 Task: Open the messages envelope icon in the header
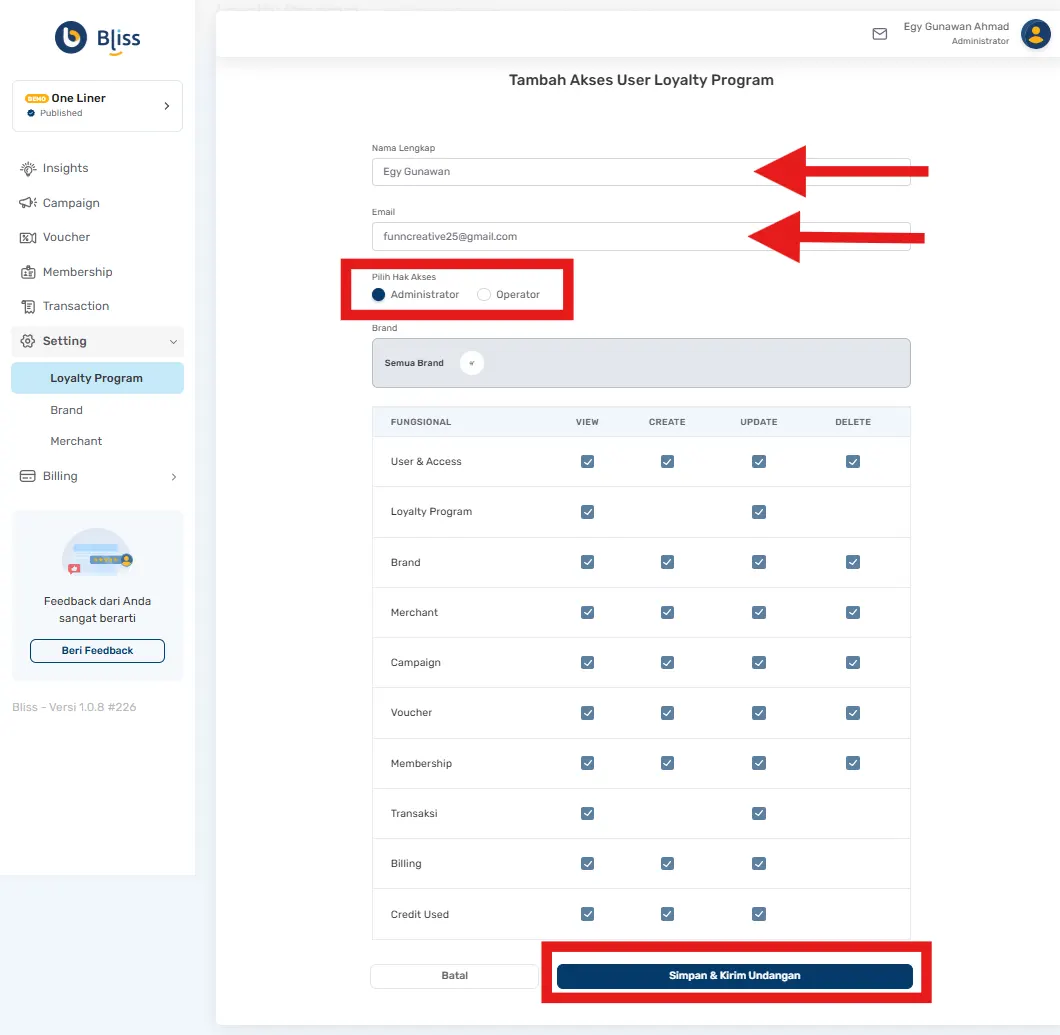coord(879,33)
